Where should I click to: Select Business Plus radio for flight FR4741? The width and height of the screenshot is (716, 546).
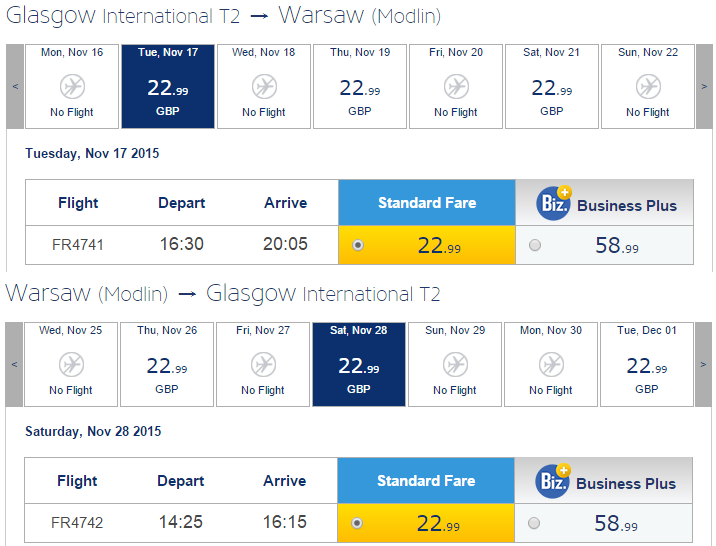tap(535, 245)
